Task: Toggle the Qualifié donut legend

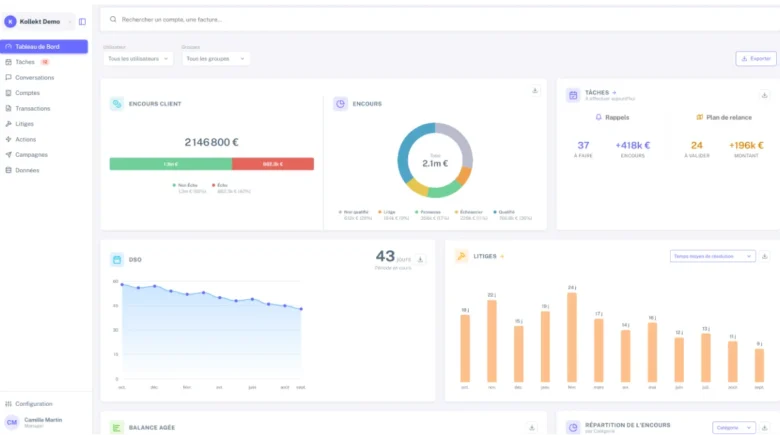Action: 512,215
